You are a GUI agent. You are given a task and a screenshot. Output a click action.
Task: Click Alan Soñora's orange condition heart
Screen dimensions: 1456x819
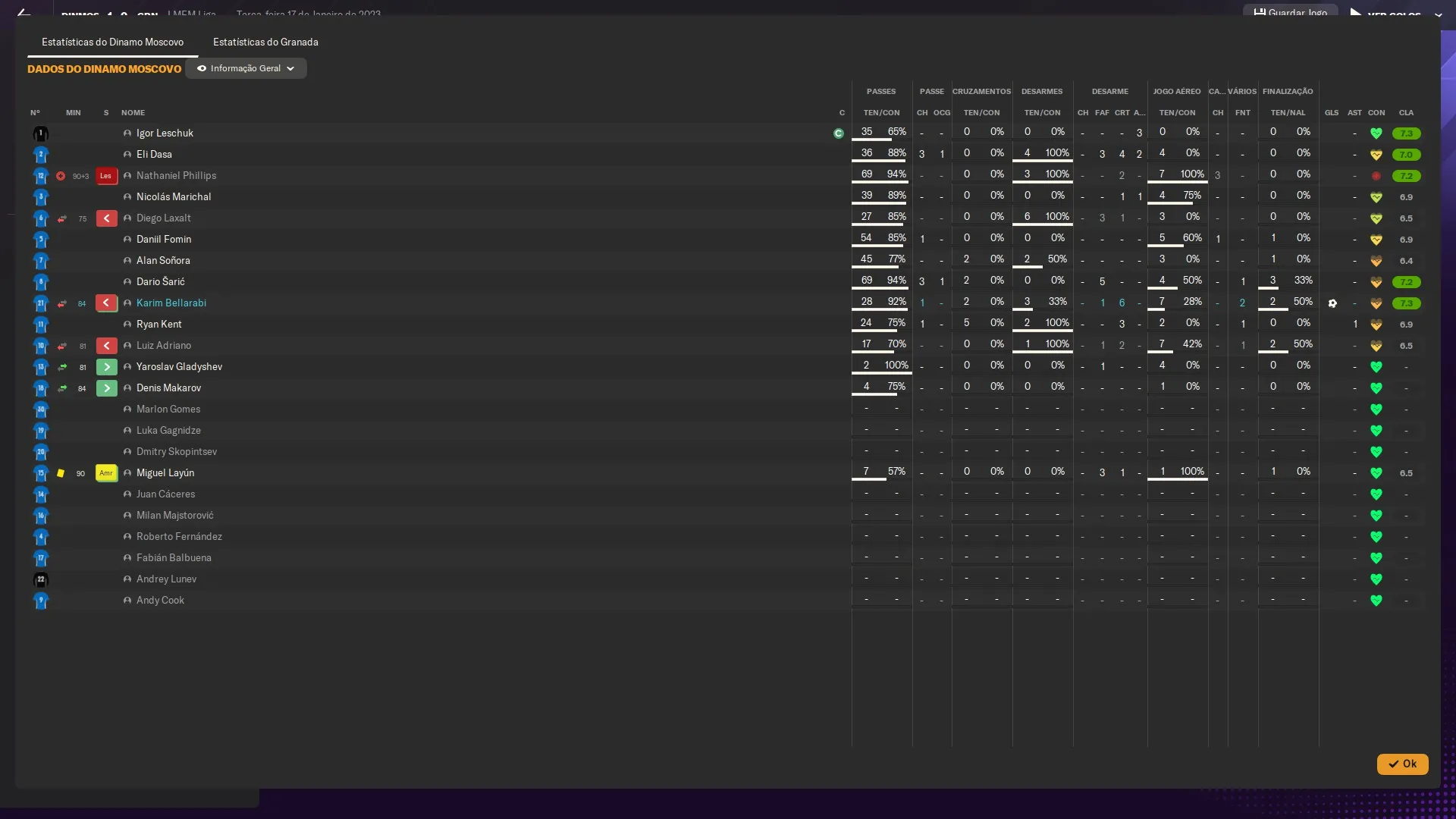pyautogui.click(x=1376, y=261)
